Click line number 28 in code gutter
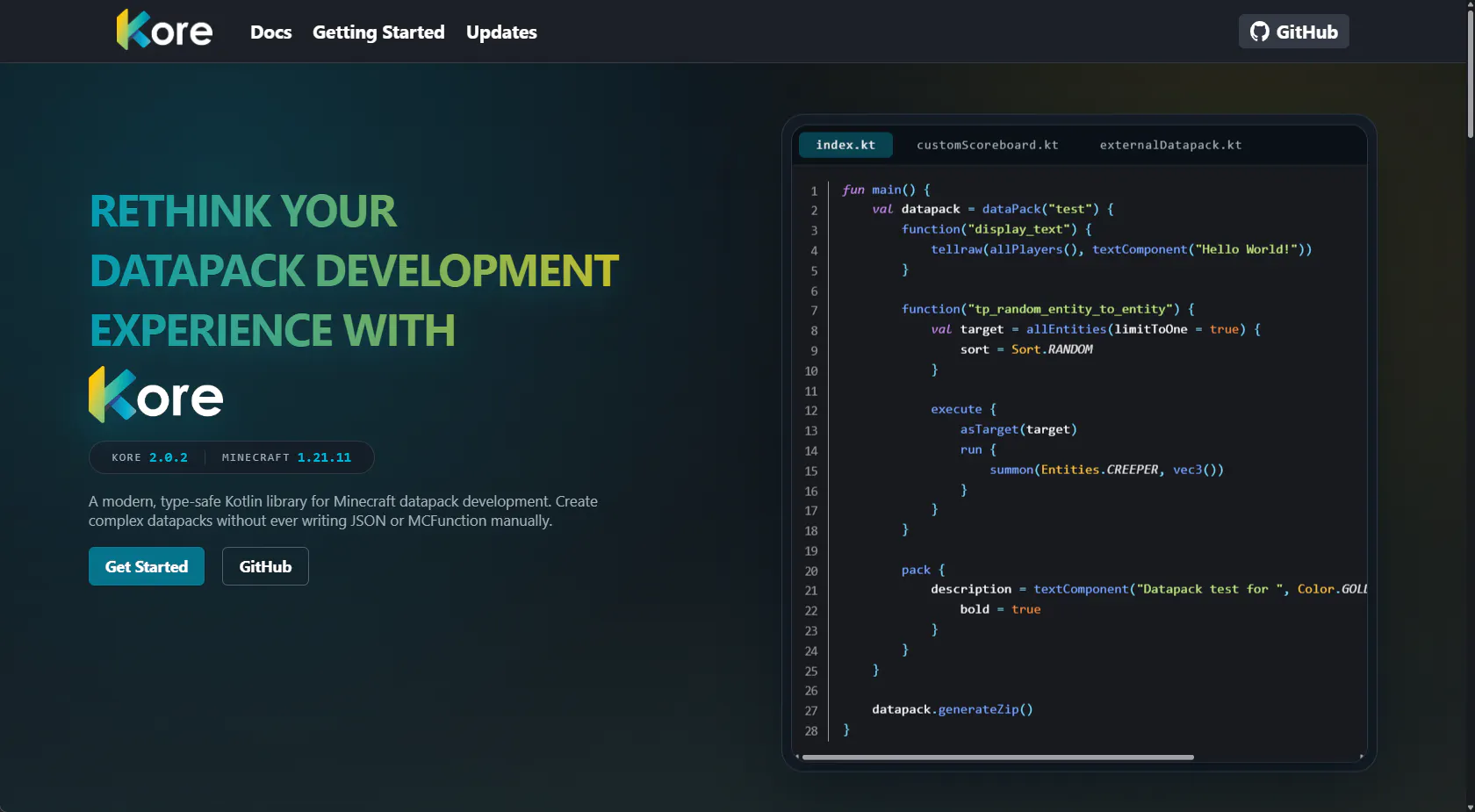Image resolution: width=1475 pixels, height=812 pixels. point(811,730)
